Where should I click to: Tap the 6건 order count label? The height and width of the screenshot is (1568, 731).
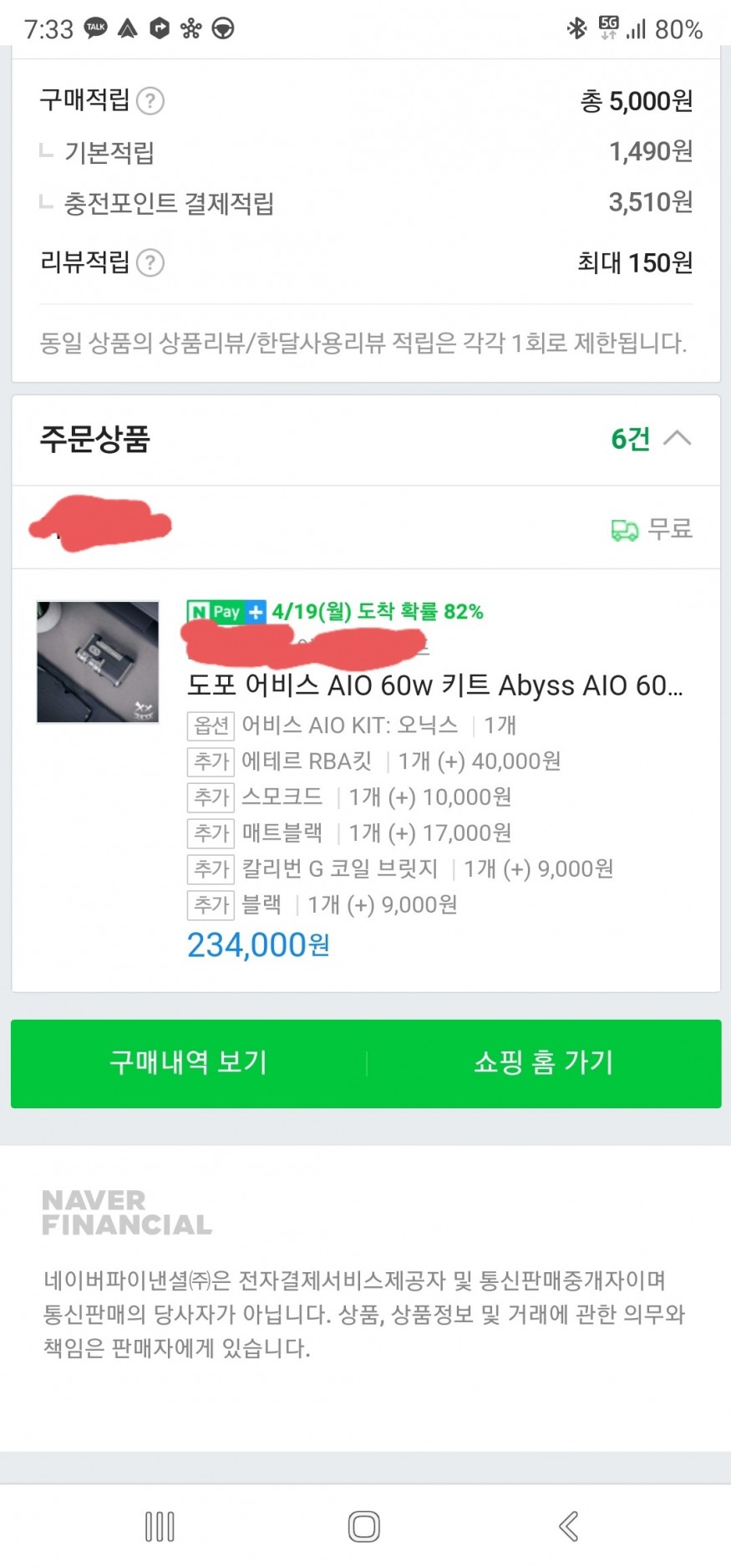point(631,439)
